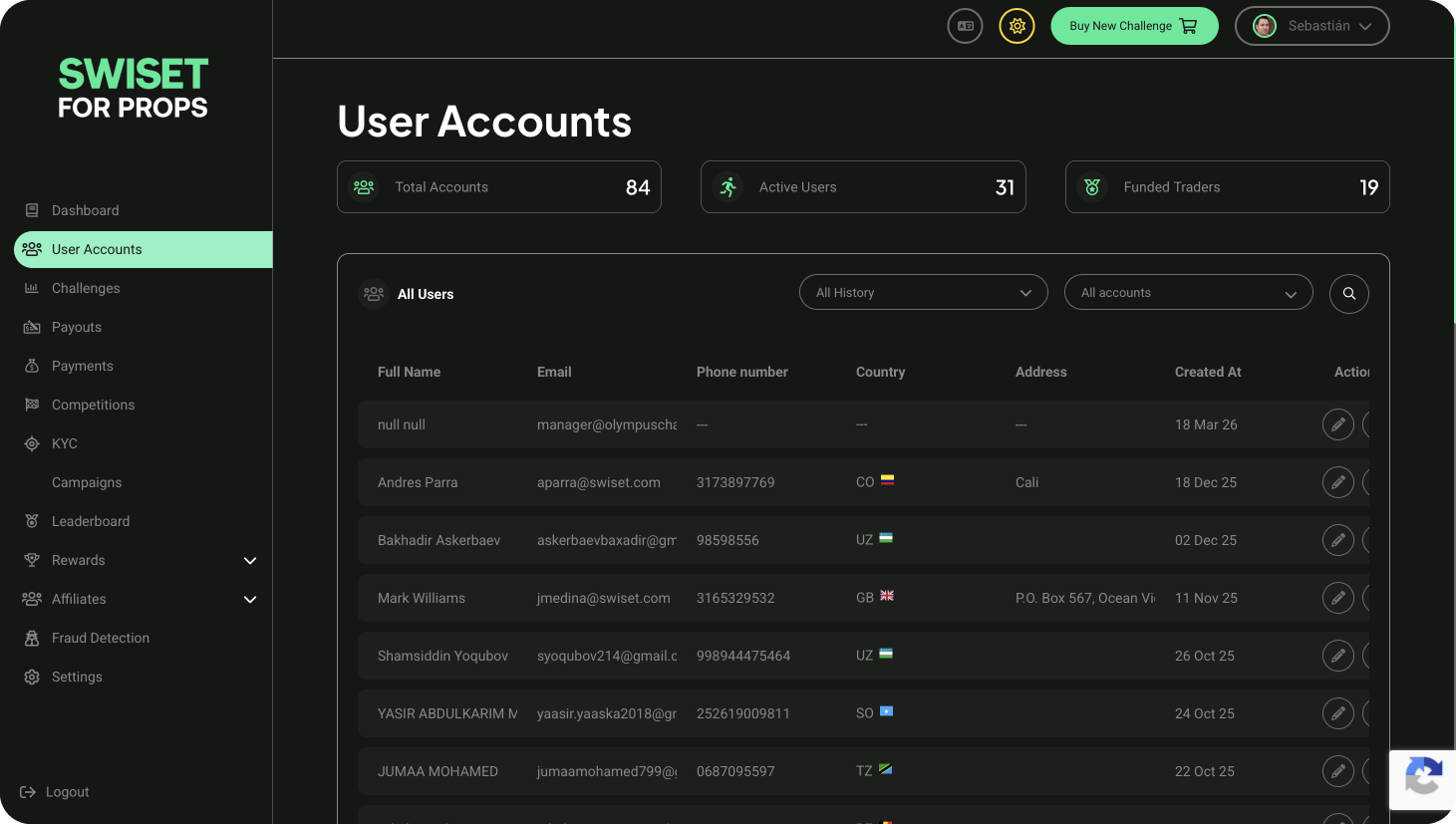1456x824 pixels.
Task: Click the Rewards trophy icon
Action: [x=32, y=560]
